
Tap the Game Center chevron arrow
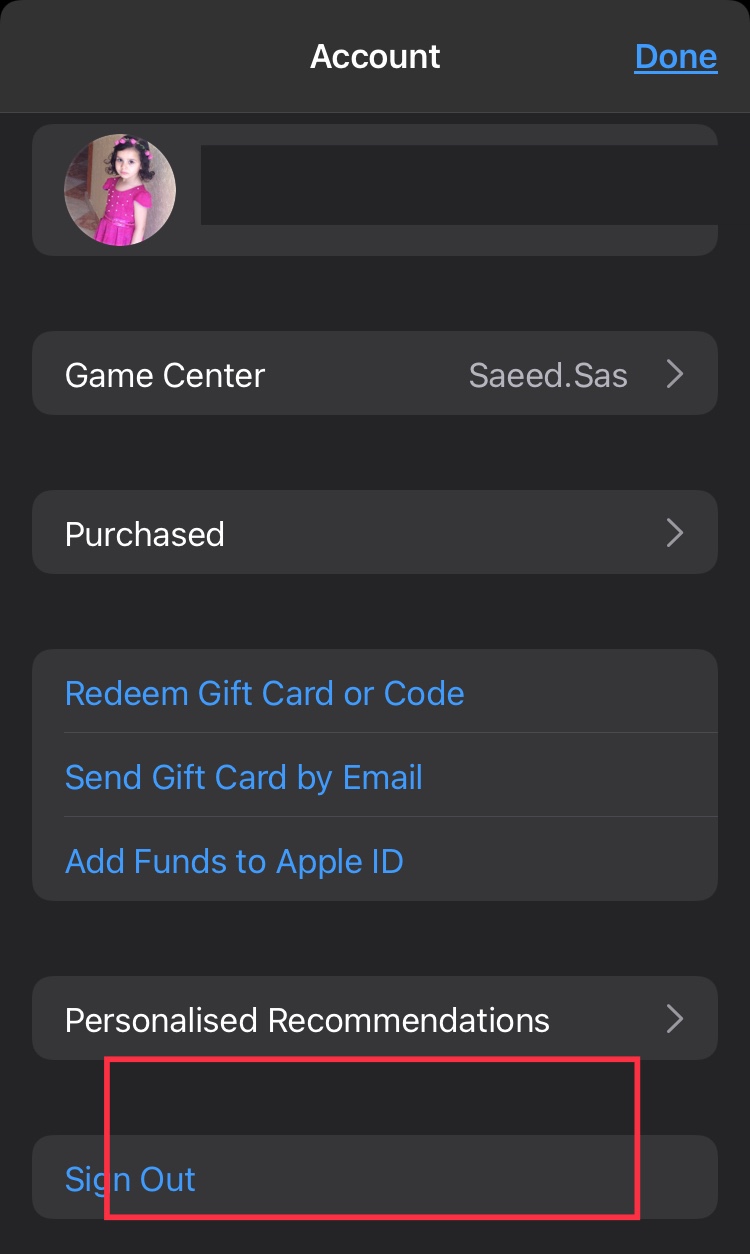675,375
